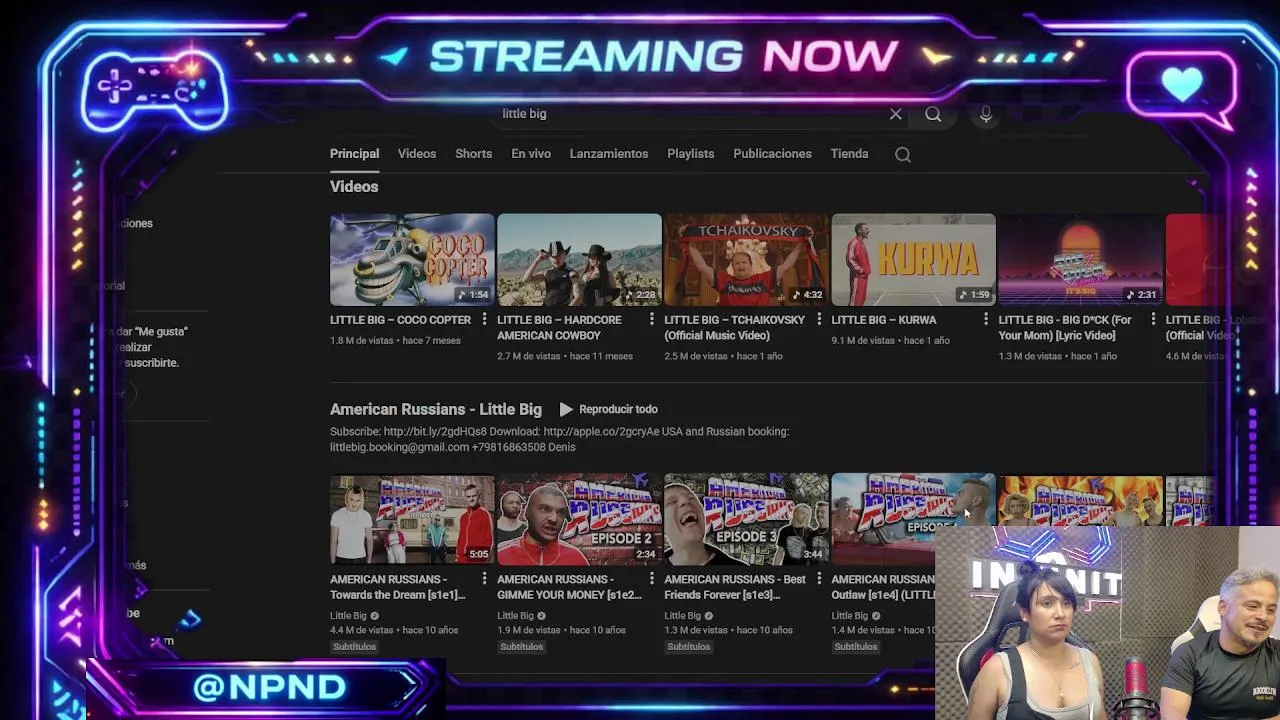Play D*CK lyric video thumbnail
Image resolution: width=1280 pixels, height=720 pixels.
[x=1080, y=259]
